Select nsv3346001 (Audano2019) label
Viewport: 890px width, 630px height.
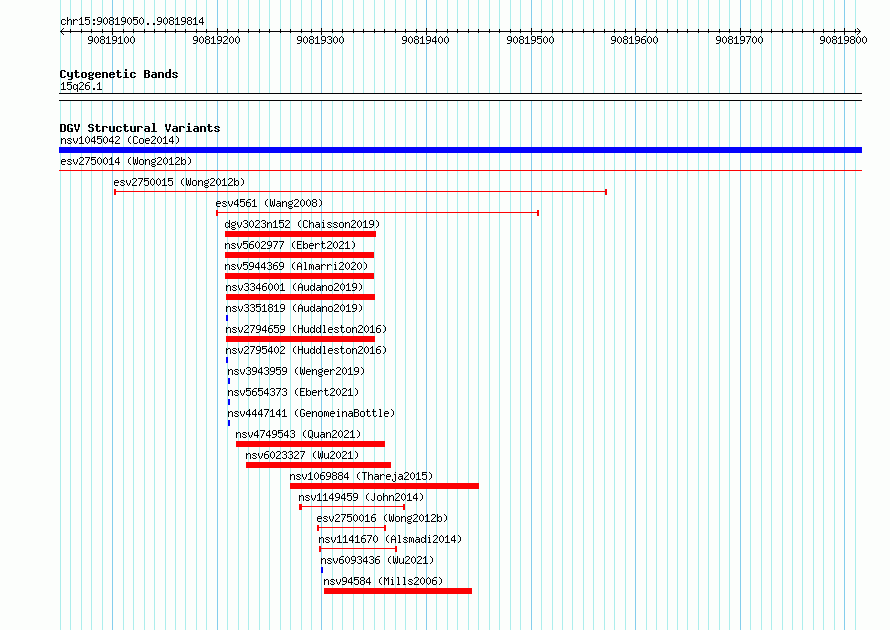click(295, 287)
